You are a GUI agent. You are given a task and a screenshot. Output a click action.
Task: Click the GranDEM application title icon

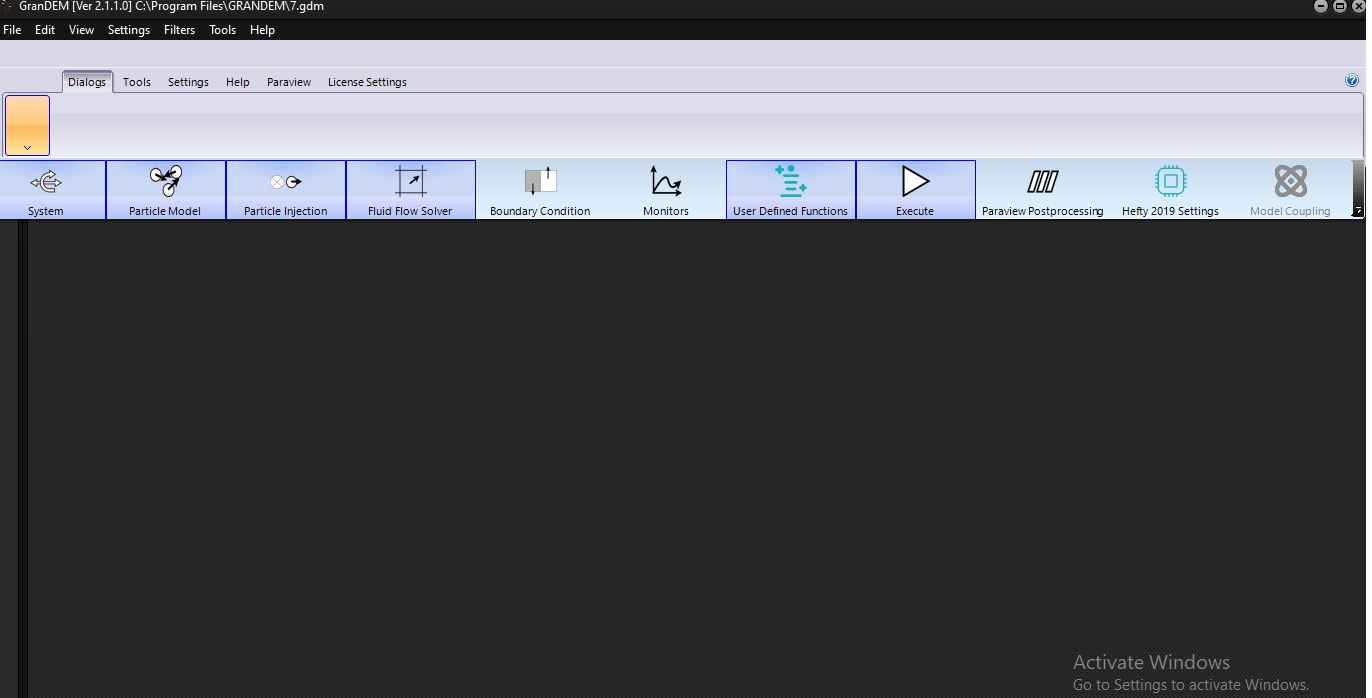[x=7, y=6]
